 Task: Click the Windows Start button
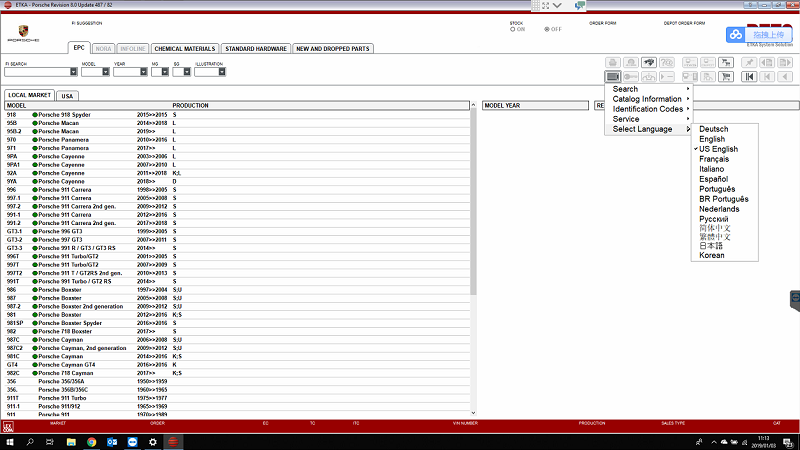[10, 442]
